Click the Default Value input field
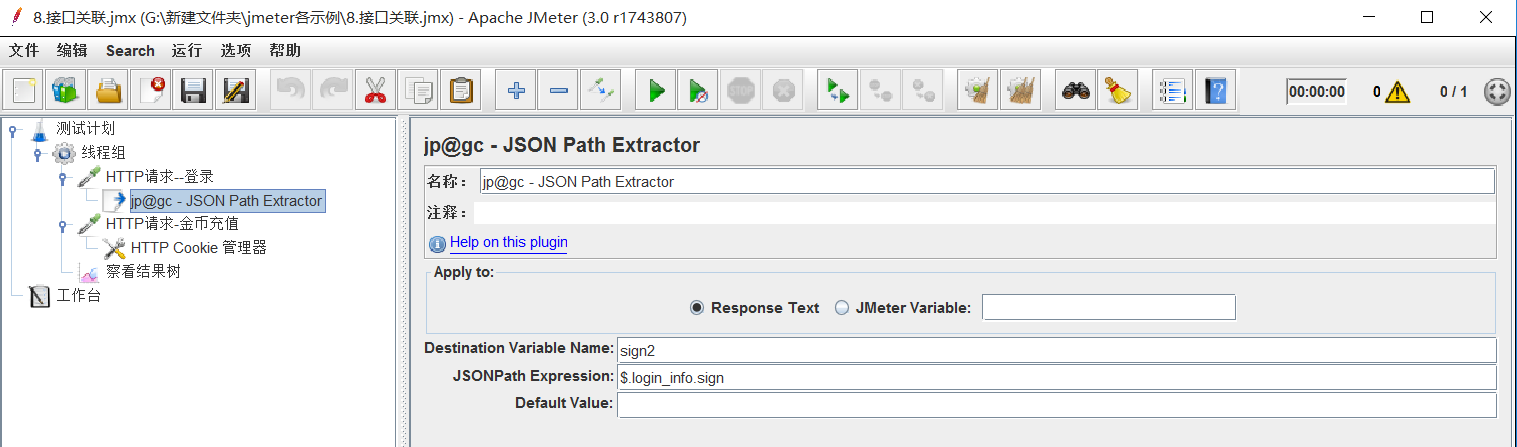Viewport: 1517px width, 447px height. click(1057, 404)
